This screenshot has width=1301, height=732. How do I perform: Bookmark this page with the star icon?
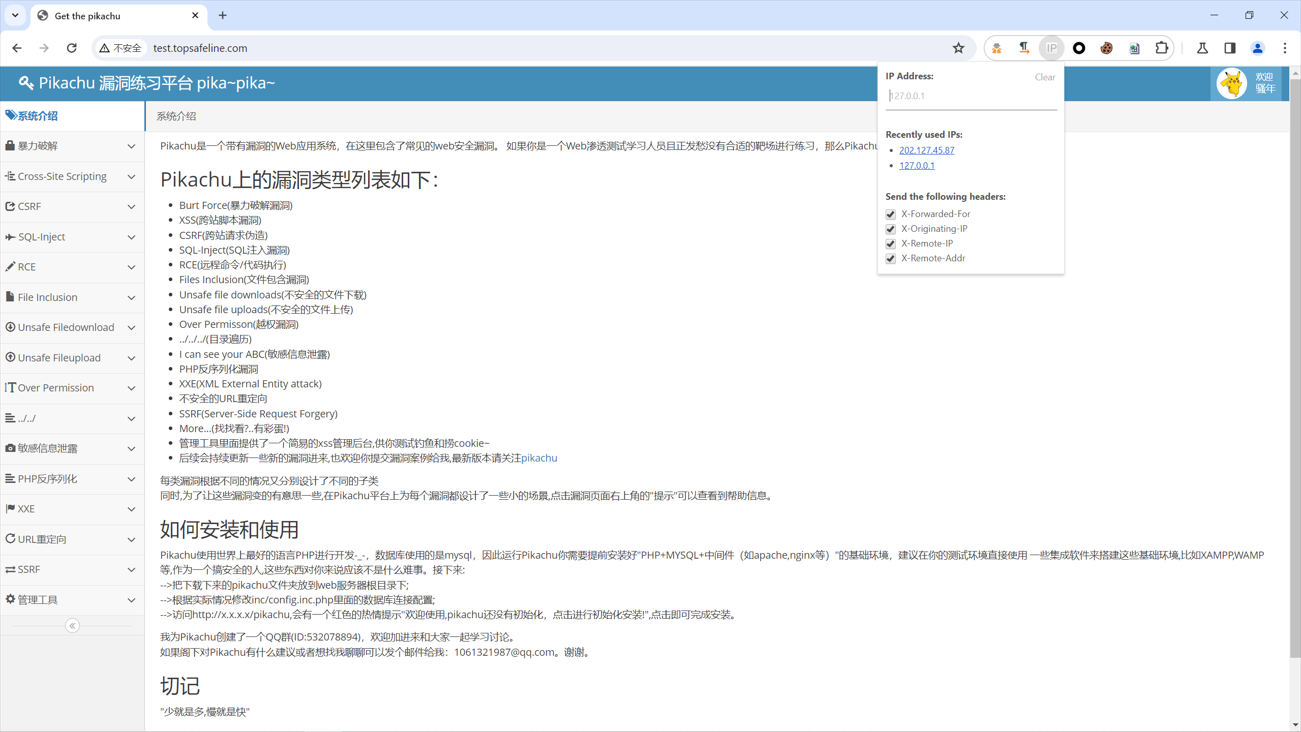pyautogui.click(x=958, y=47)
